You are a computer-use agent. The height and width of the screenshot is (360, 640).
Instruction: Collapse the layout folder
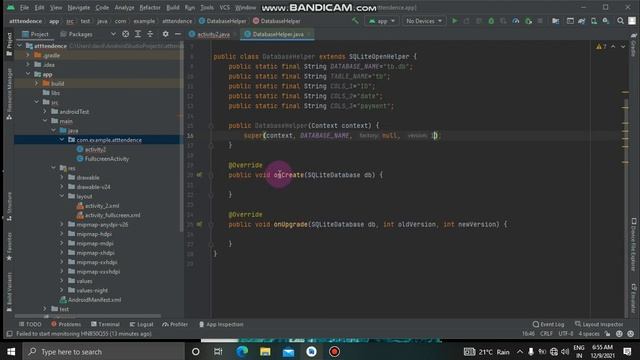62,196
